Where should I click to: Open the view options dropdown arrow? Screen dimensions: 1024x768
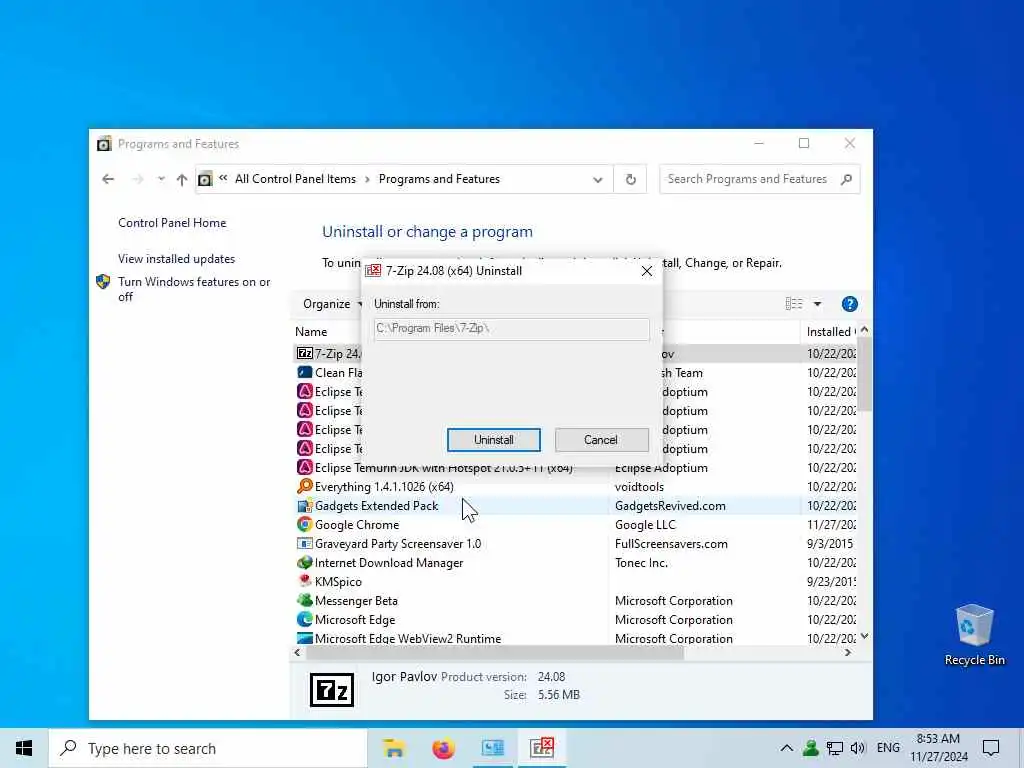pos(817,304)
